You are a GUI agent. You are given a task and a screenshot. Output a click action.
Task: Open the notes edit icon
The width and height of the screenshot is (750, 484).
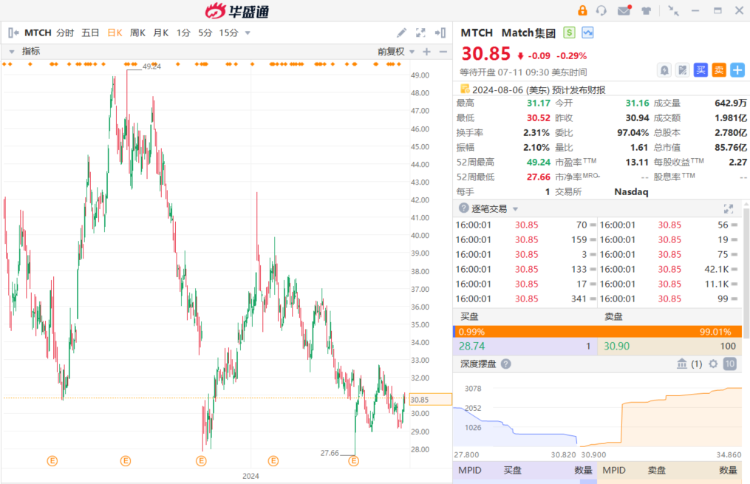coord(683,70)
